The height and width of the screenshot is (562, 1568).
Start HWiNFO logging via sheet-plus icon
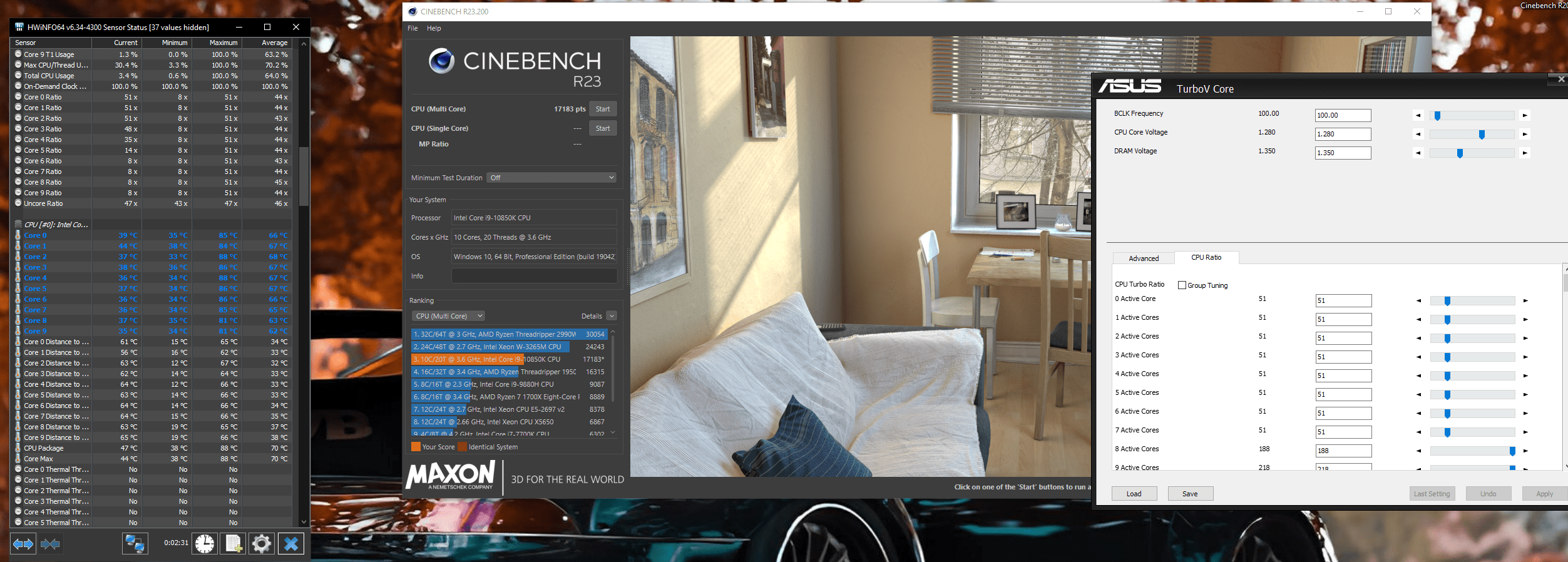233,543
